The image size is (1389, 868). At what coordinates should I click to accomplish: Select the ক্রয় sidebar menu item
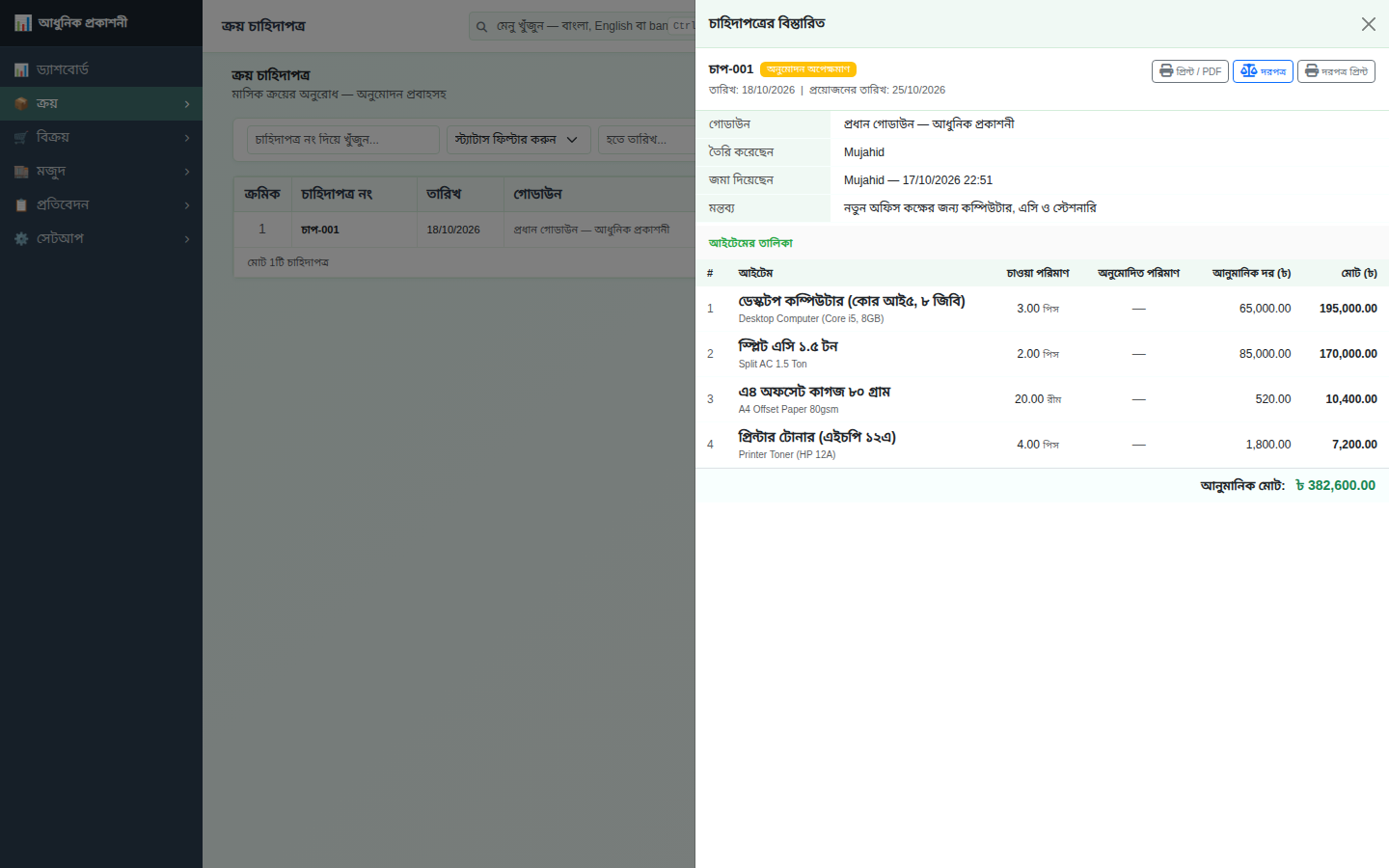[101, 103]
